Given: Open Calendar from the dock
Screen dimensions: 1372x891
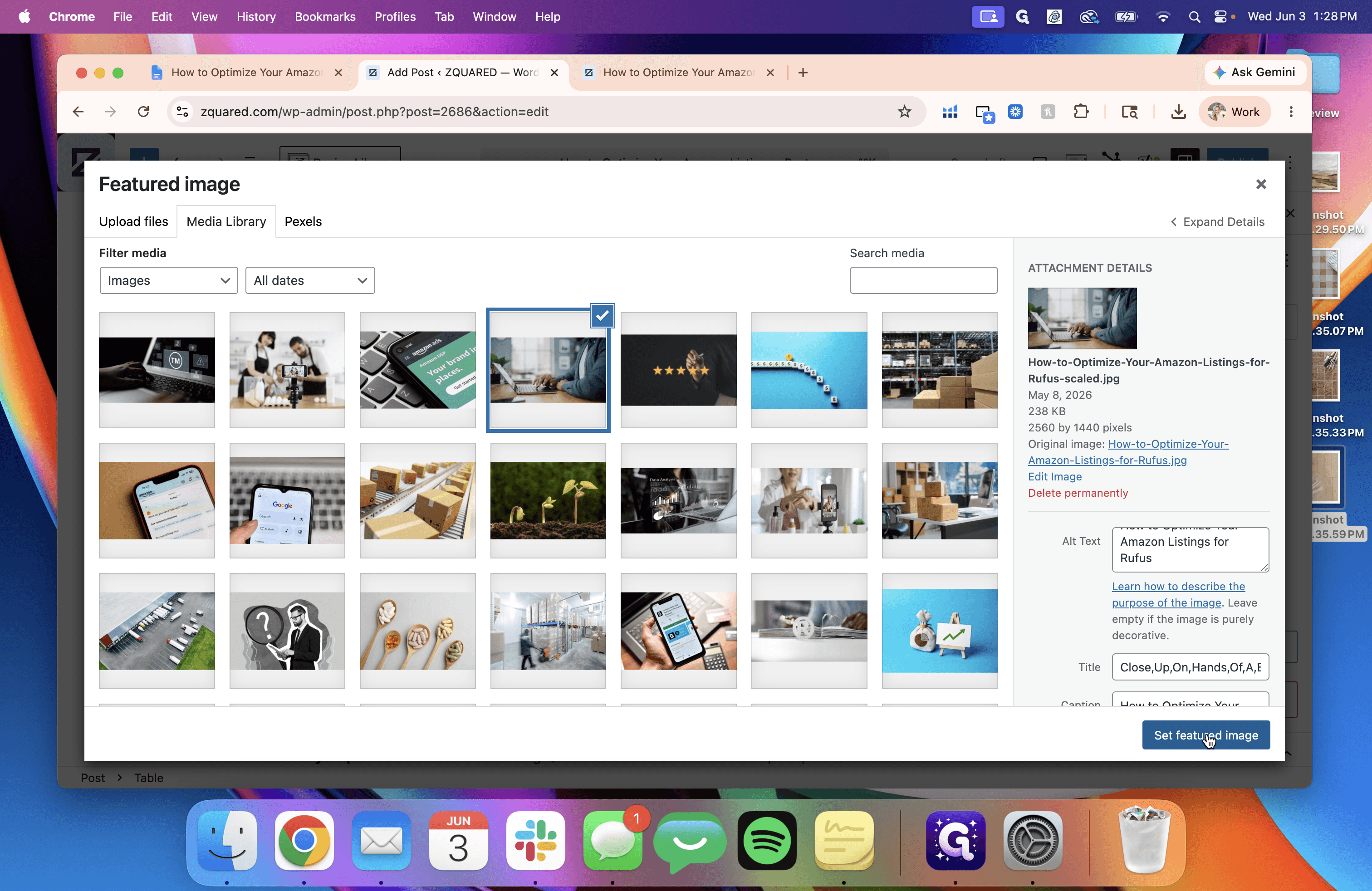Looking at the screenshot, I should [x=458, y=840].
